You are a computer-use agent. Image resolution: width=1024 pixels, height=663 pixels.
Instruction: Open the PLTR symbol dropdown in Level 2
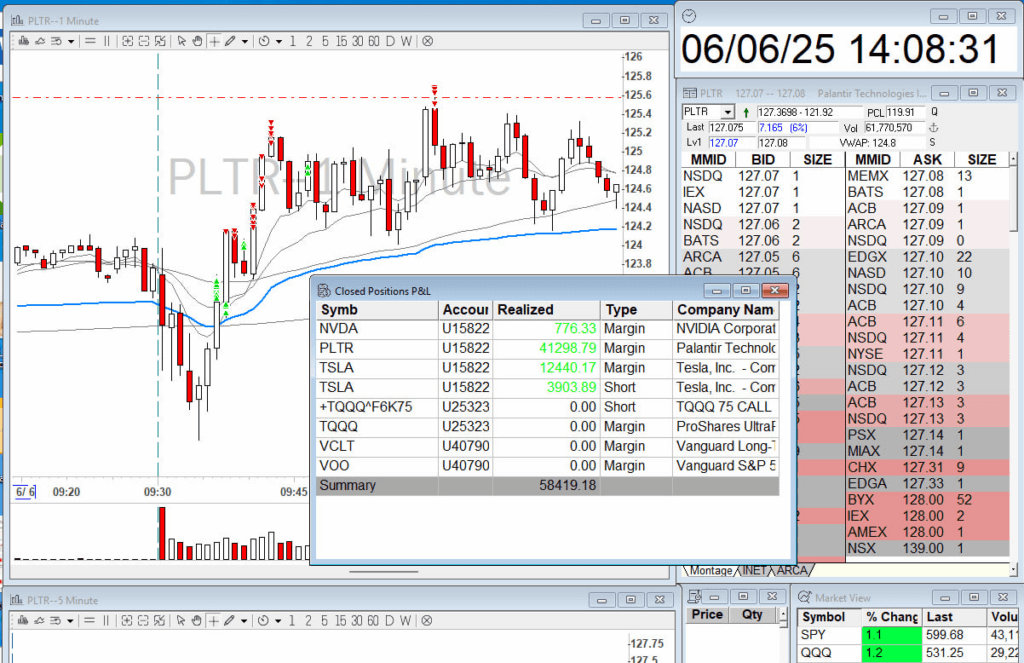(727, 112)
